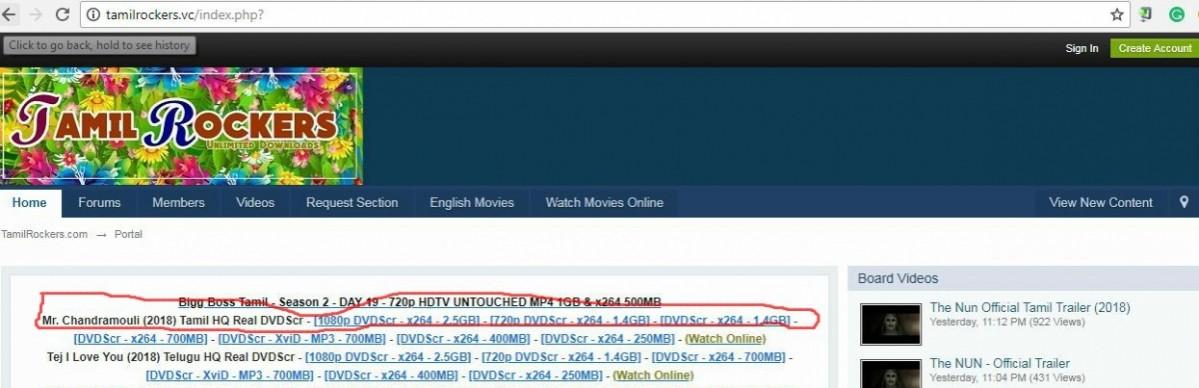Click Mr. Chandramouli DVDScr x264 700MB link
Viewport: 1199px width, 388px height.
(x=141, y=338)
